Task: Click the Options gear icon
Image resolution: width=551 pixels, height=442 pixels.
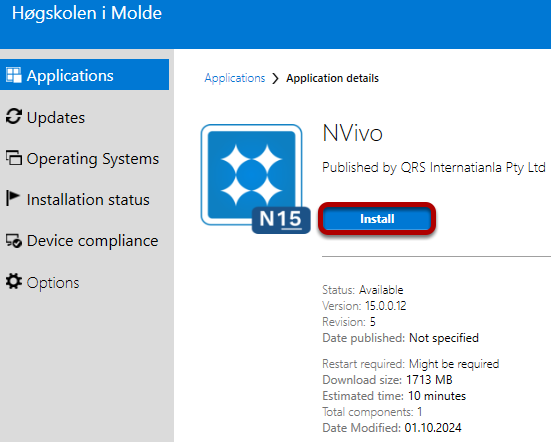Action: [x=14, y=281]
